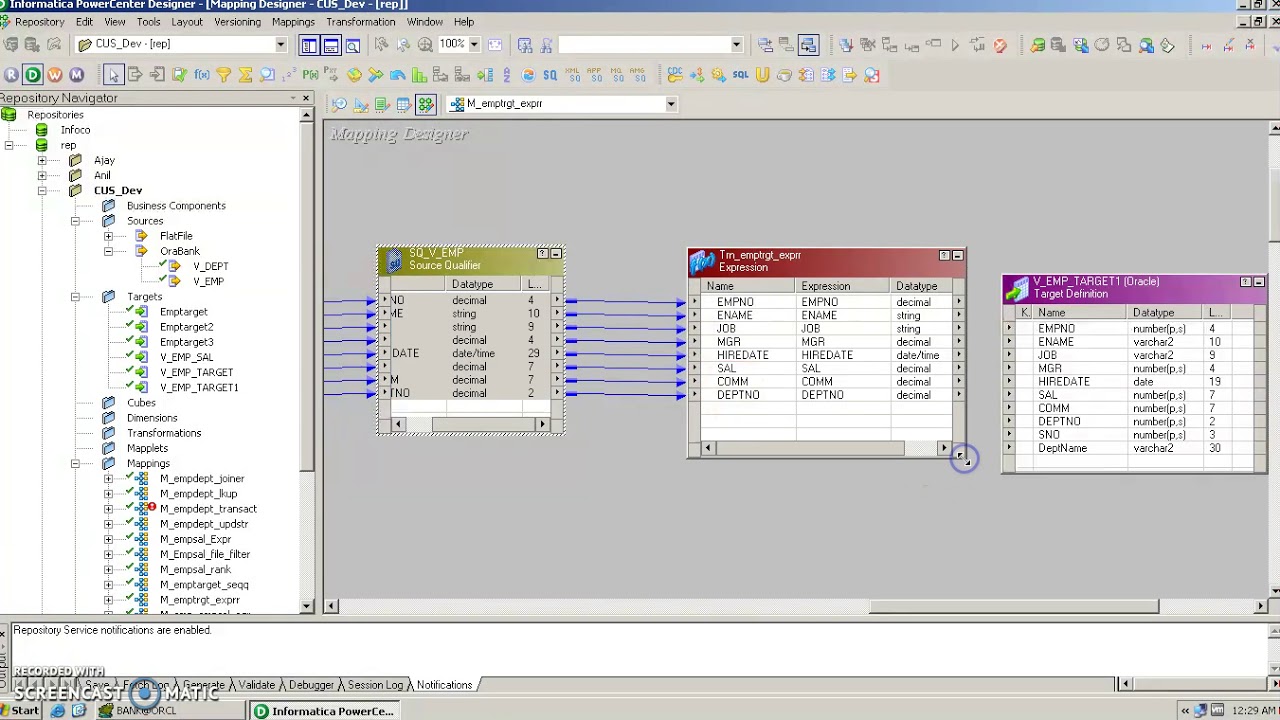Switch to the Session Log tab
The image size is (1280, 720).
tap(375, 685)
